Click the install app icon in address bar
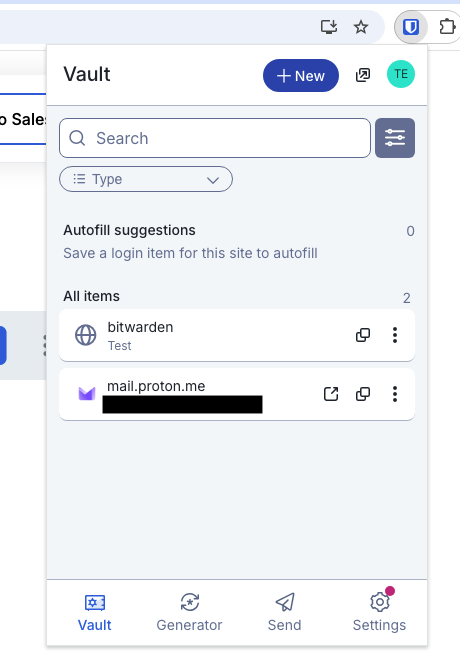Viewport: 460px width, 651px height. [x=329, y=27]
